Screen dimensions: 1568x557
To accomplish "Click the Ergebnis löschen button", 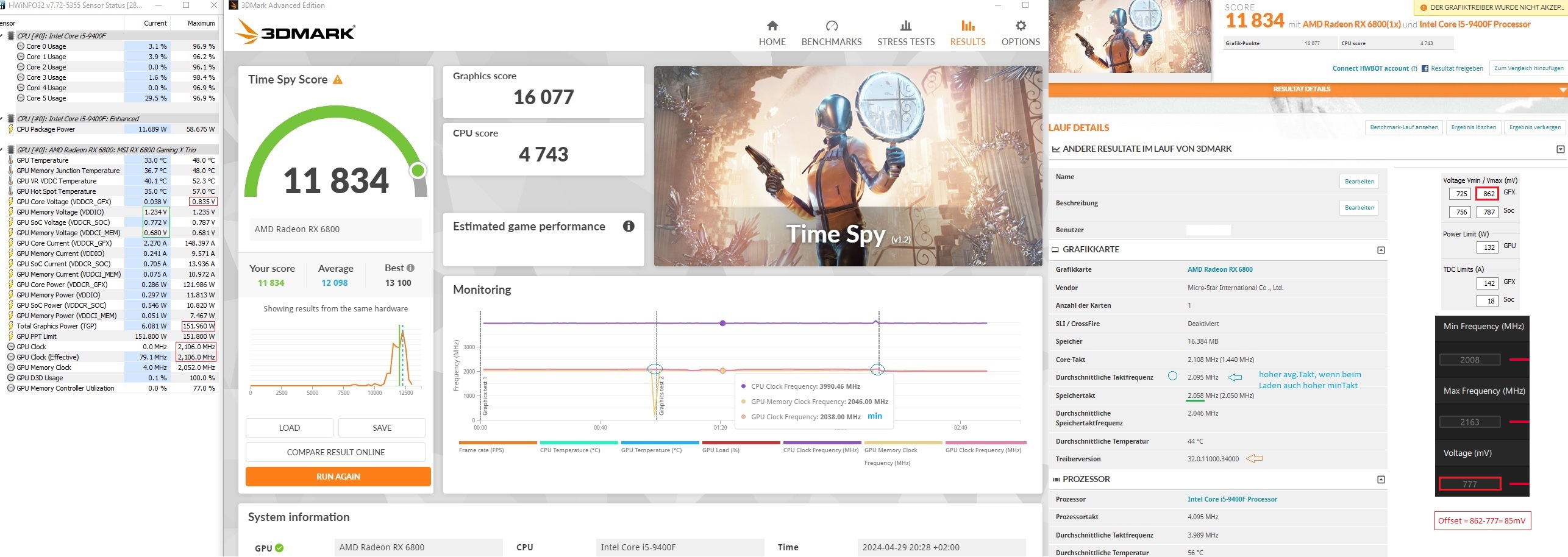I will pos(1474,127).
